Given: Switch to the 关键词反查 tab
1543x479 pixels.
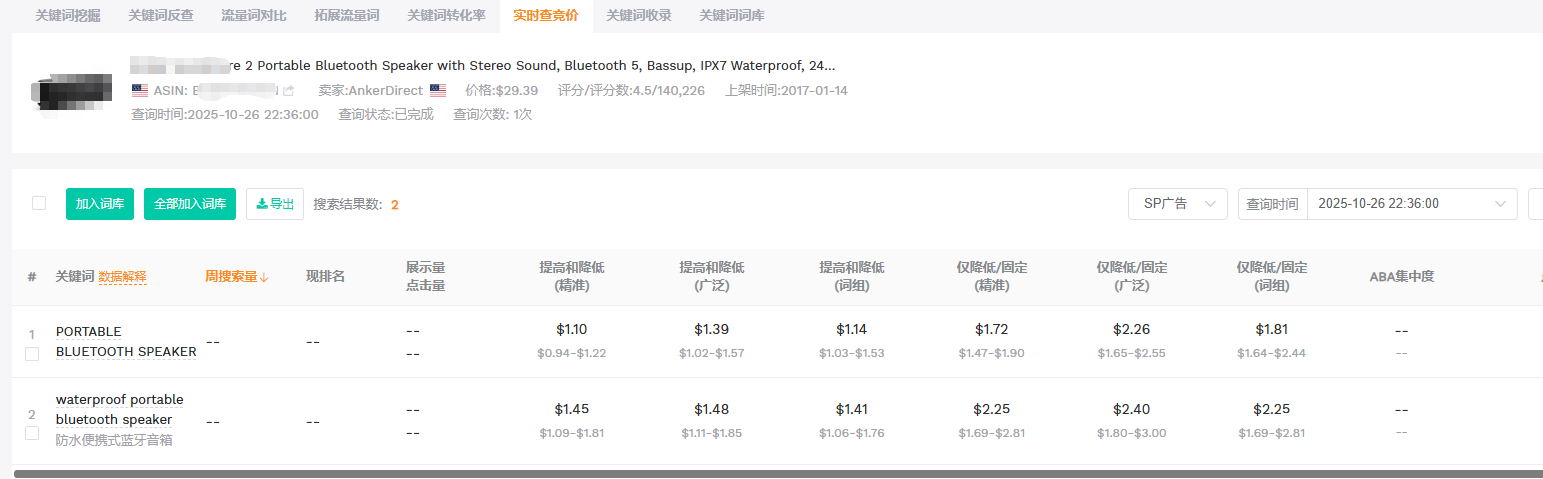Looking at the screenshot, I should click(161, 15).
